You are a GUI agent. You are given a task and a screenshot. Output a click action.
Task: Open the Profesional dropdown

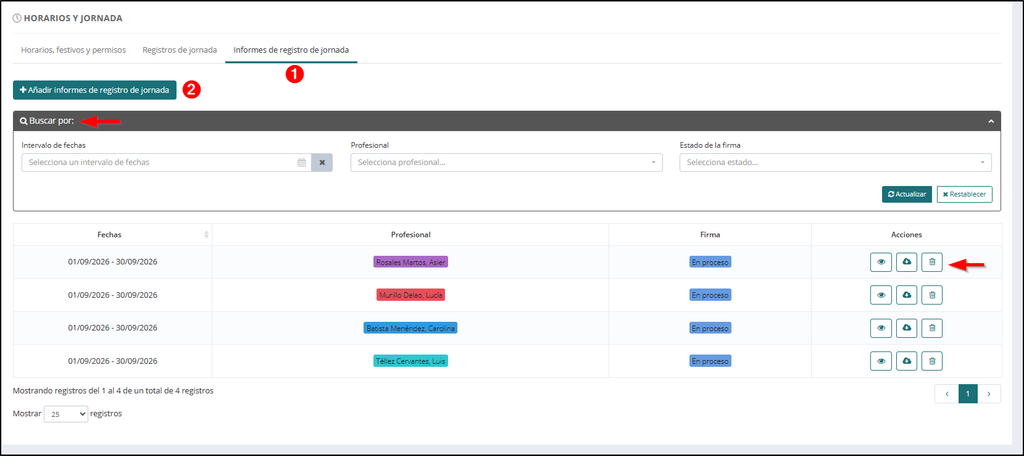[x=506, y=163]
